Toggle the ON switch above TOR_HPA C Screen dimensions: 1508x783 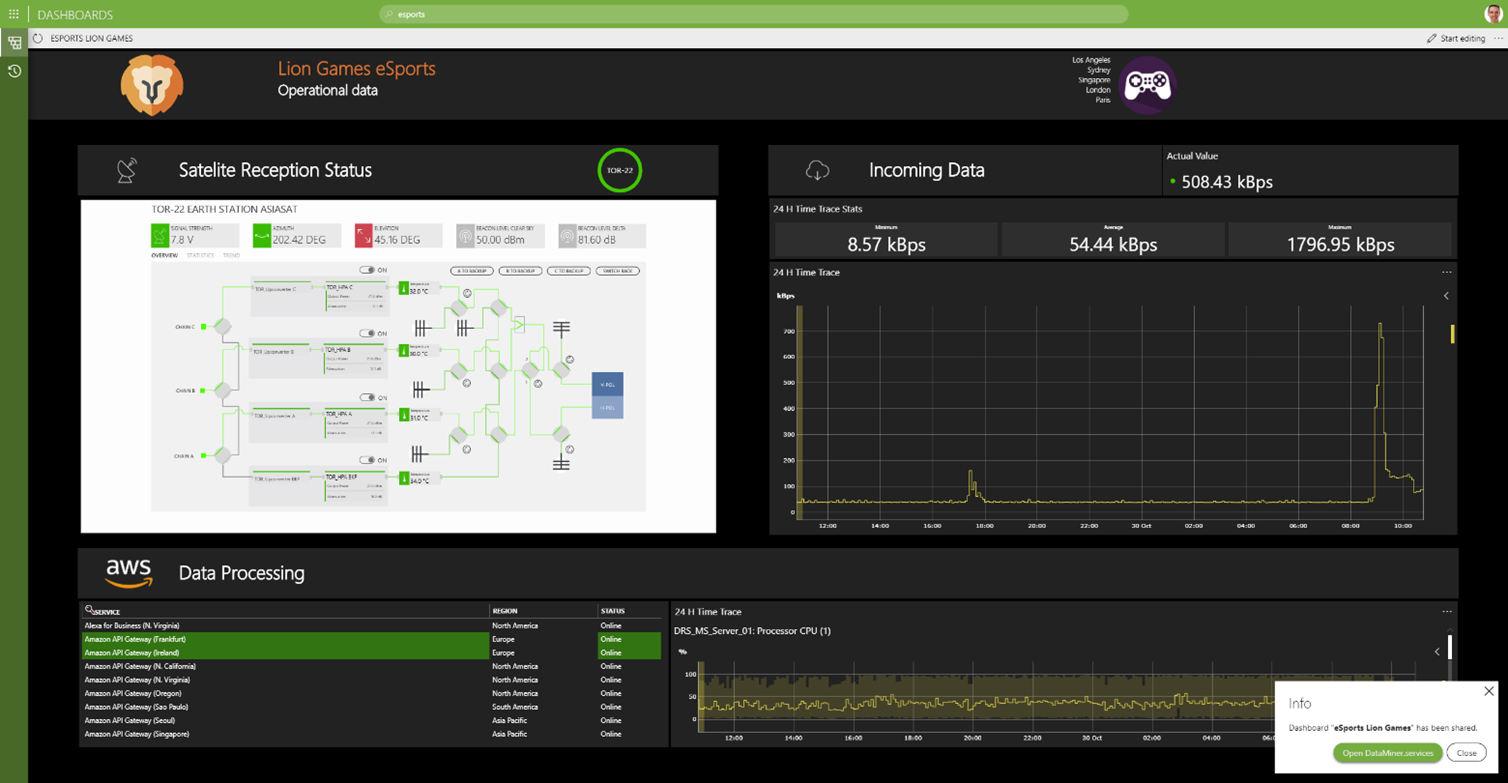(x=367, y=270)
